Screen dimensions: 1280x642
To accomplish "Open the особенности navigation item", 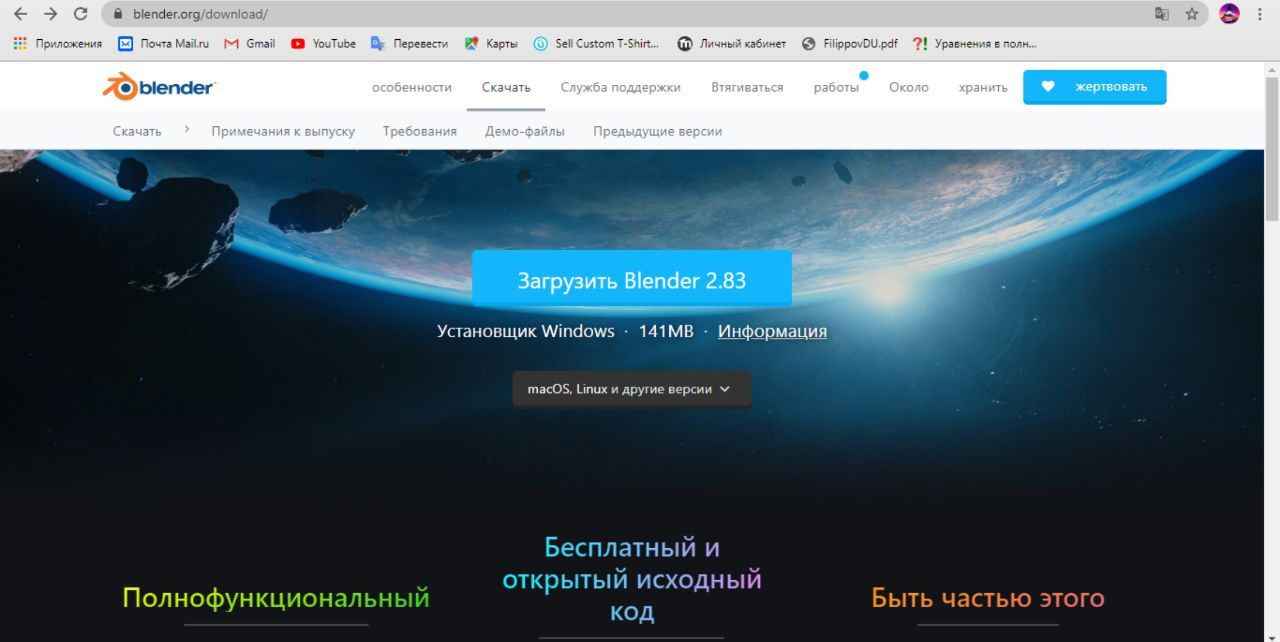I will pos(412,87).
